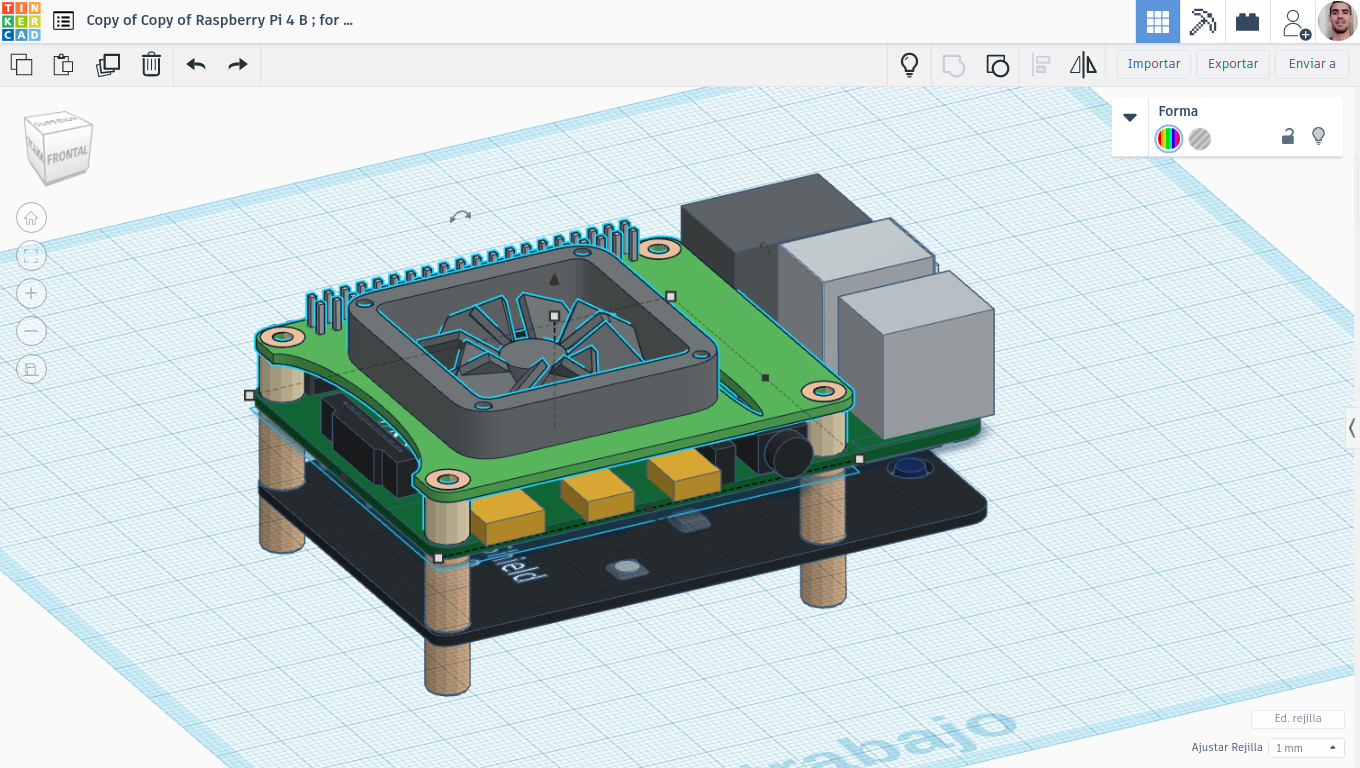Rename the design title
1360x768 pixels.
pos(220,20)
